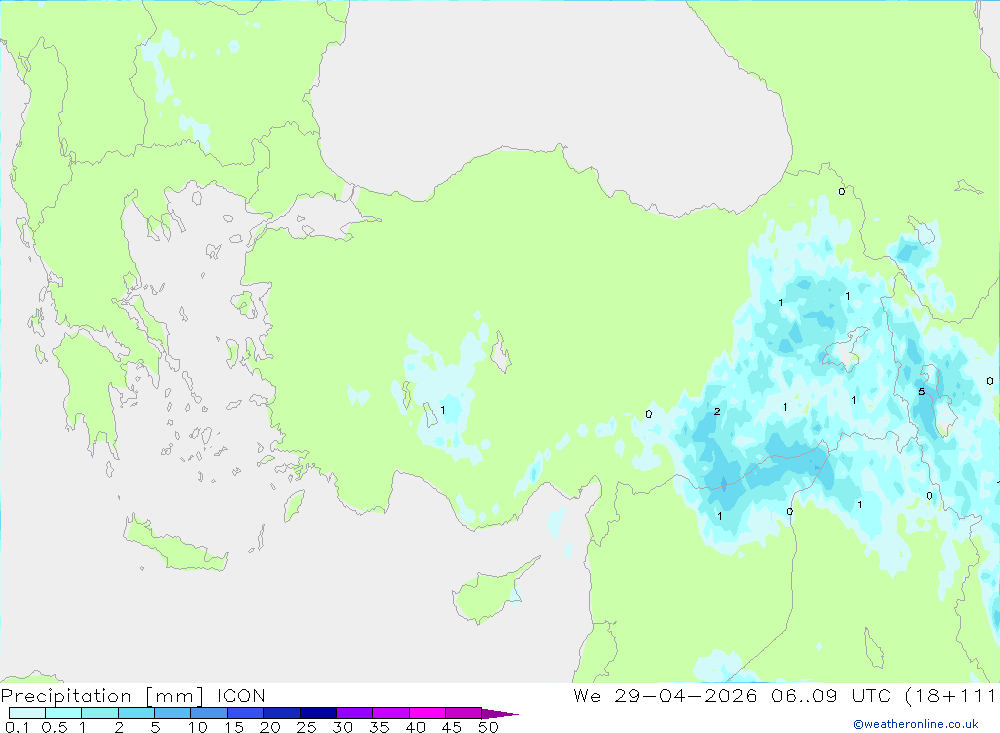Select the '35' legend scale label

point(379,727)
